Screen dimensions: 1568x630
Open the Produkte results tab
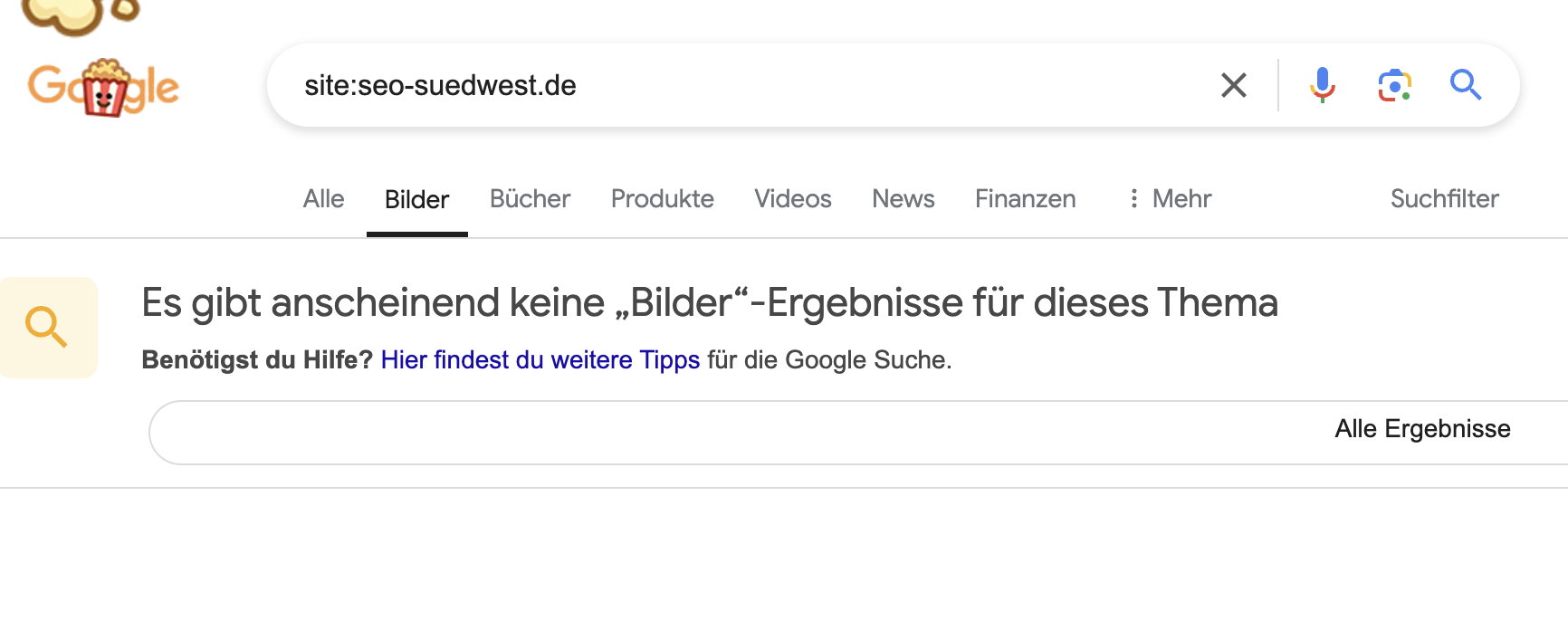click(663, 198)
